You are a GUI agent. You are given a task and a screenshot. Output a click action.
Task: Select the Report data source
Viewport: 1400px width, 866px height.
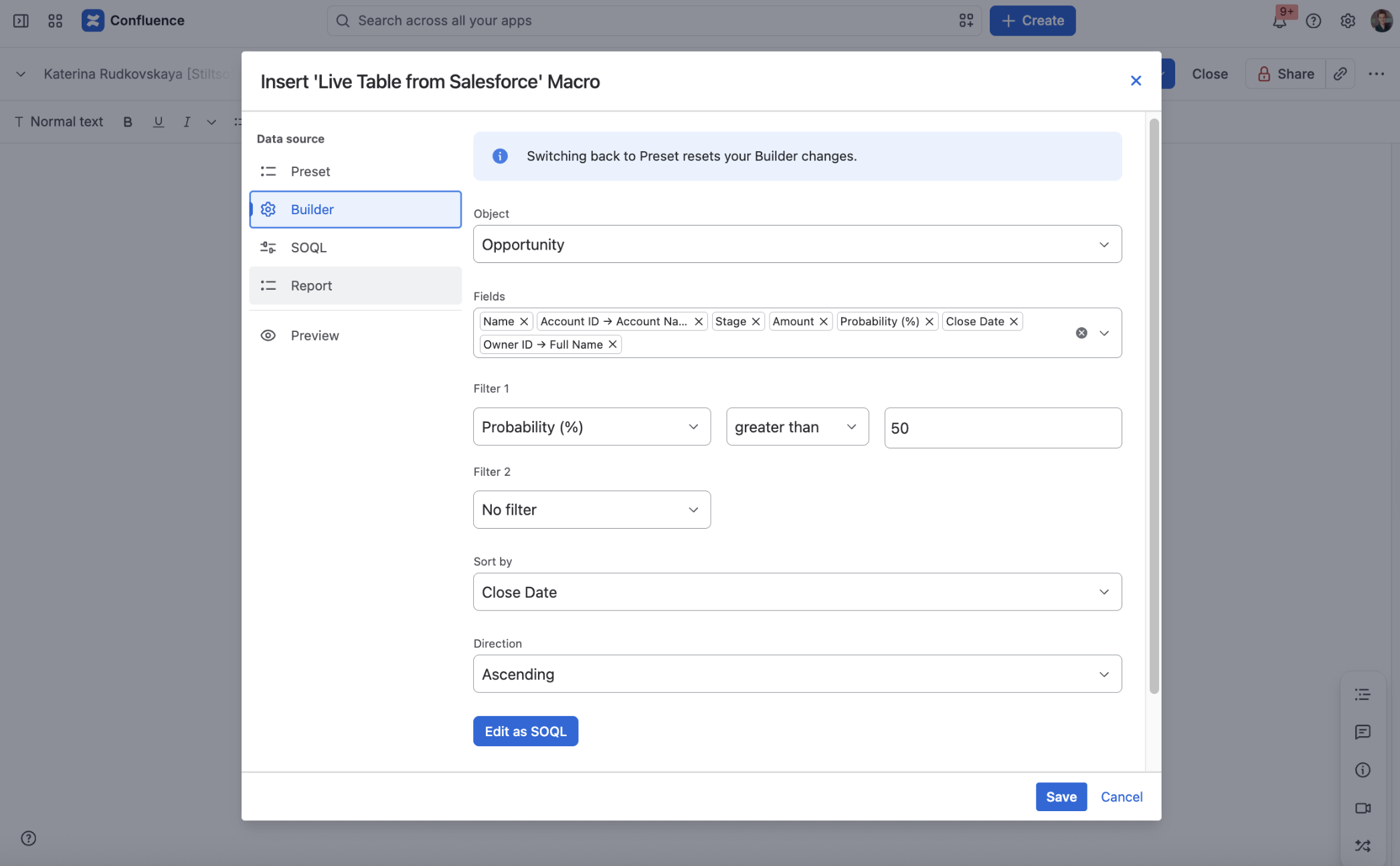(355, 286)
